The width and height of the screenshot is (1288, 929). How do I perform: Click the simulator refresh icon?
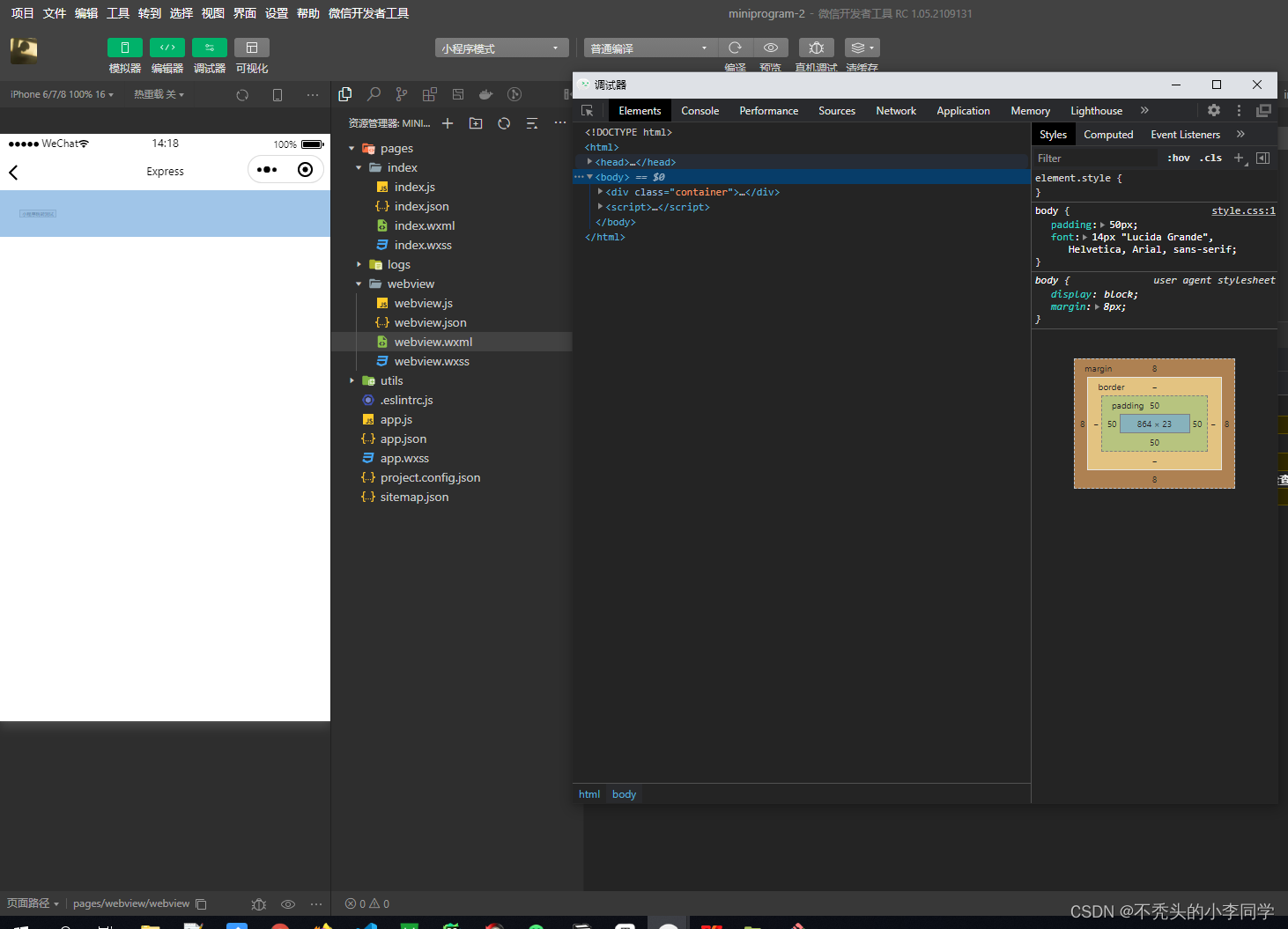click(x=242, y=95)
